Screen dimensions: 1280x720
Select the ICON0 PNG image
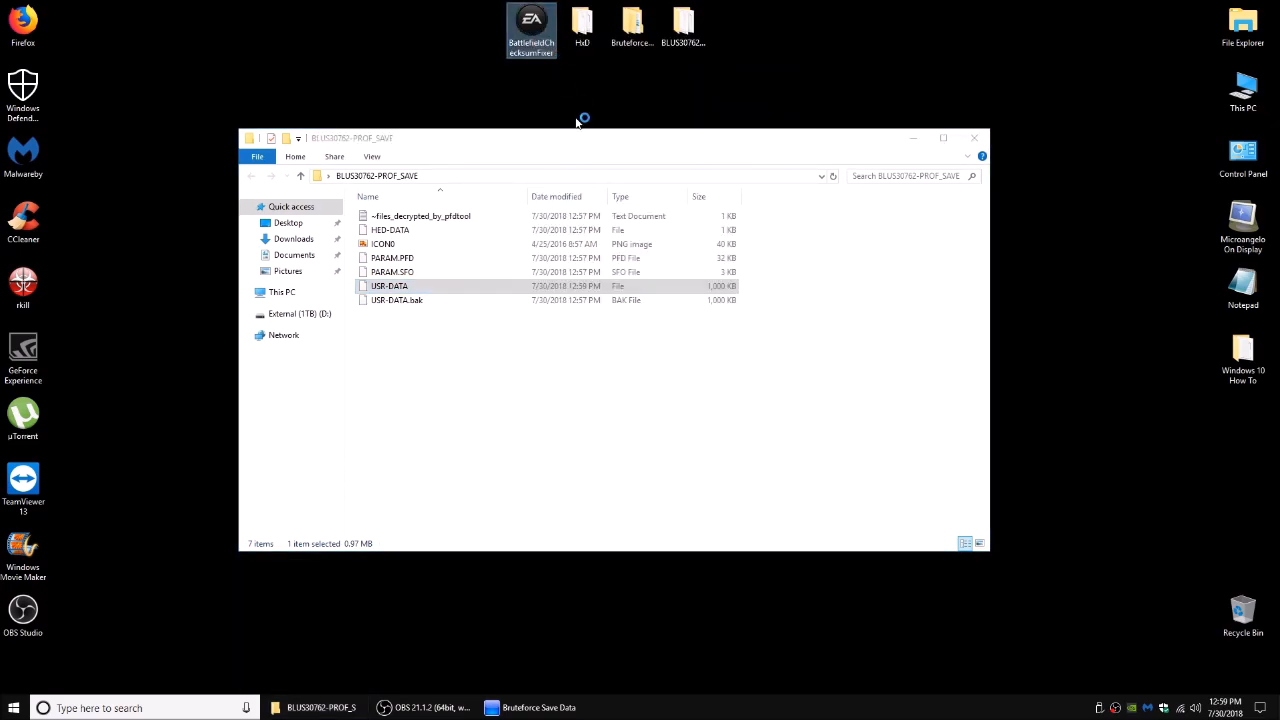tap(547, 244)
